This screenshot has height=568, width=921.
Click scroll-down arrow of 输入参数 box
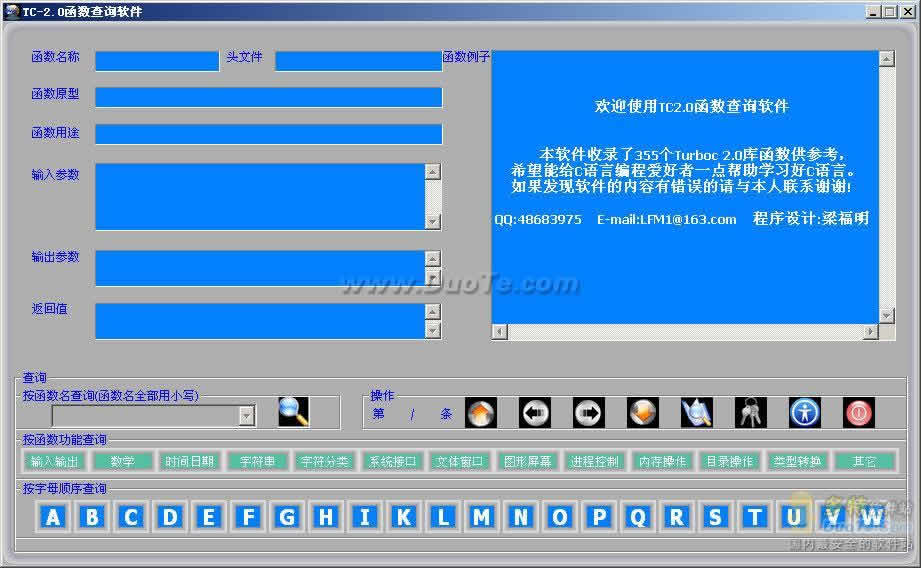tap(433, 221)
